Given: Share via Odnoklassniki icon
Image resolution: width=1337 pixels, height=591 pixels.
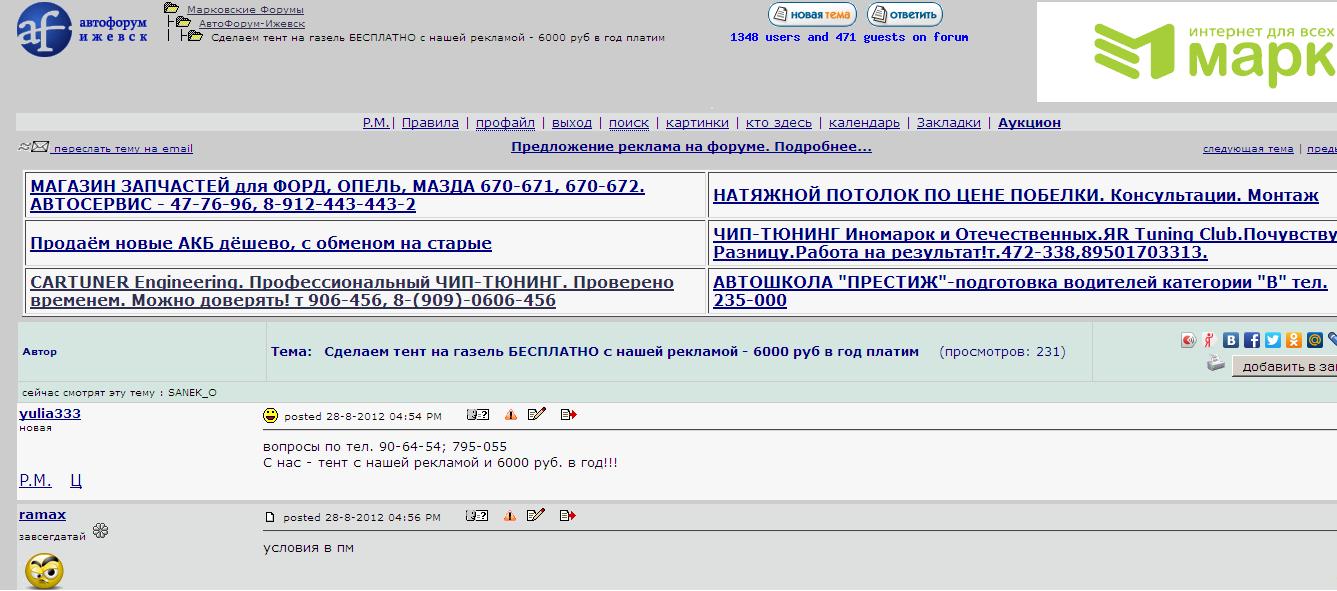Looking at the screenshot, I should tap(1294, 340).
